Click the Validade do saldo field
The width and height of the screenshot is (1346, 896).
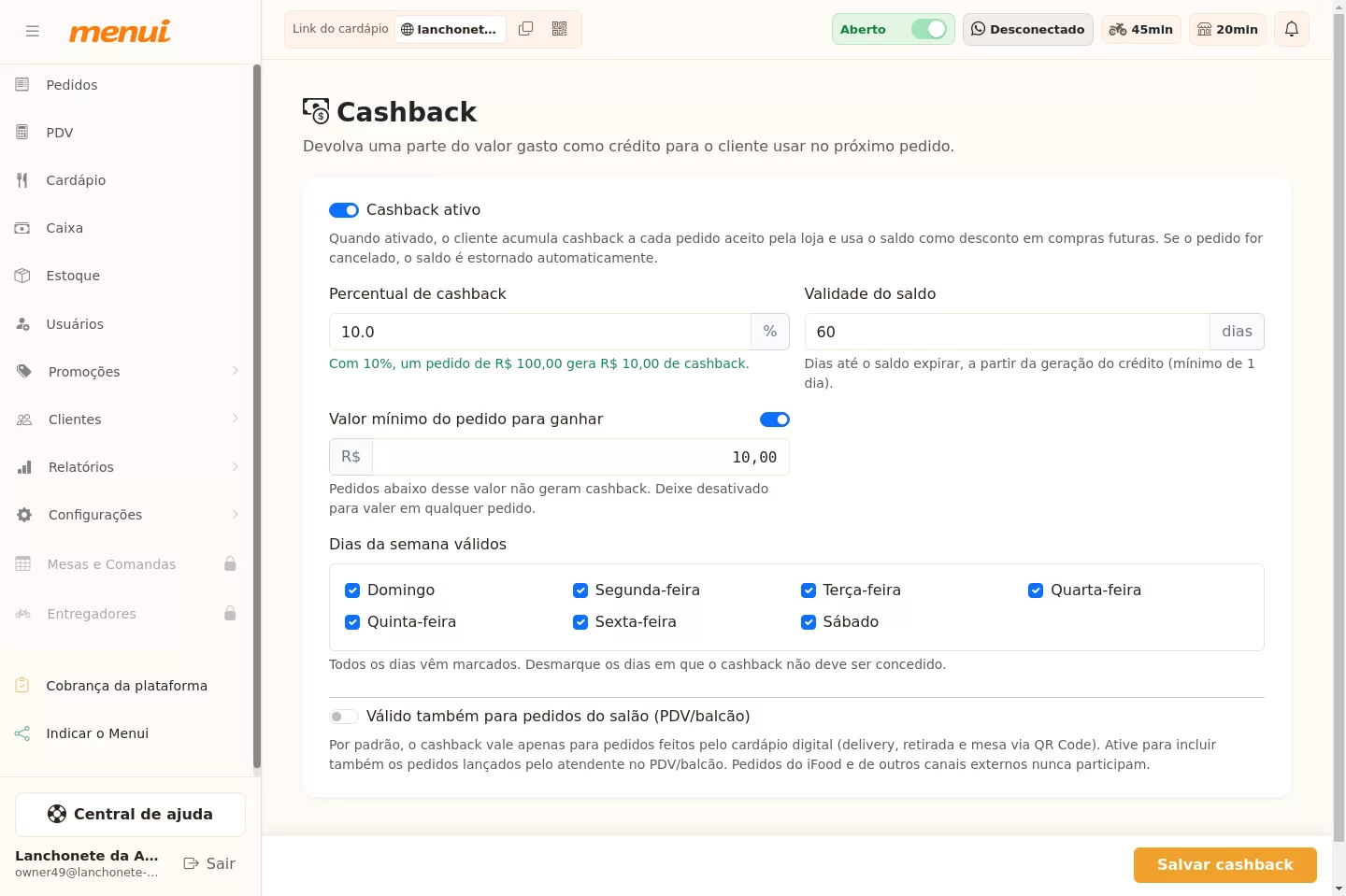(x=1008, y=332)
